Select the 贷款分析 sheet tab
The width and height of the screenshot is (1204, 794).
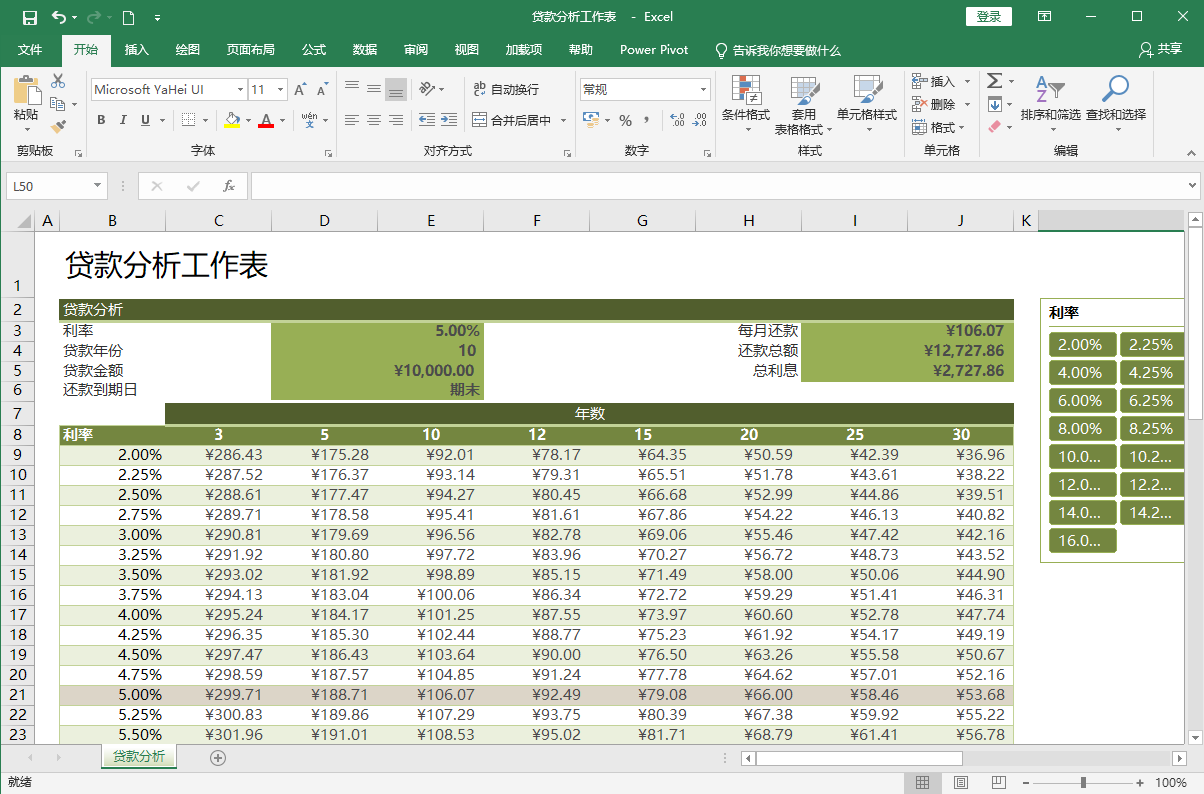pyautogui.click(x=139, y=756)
